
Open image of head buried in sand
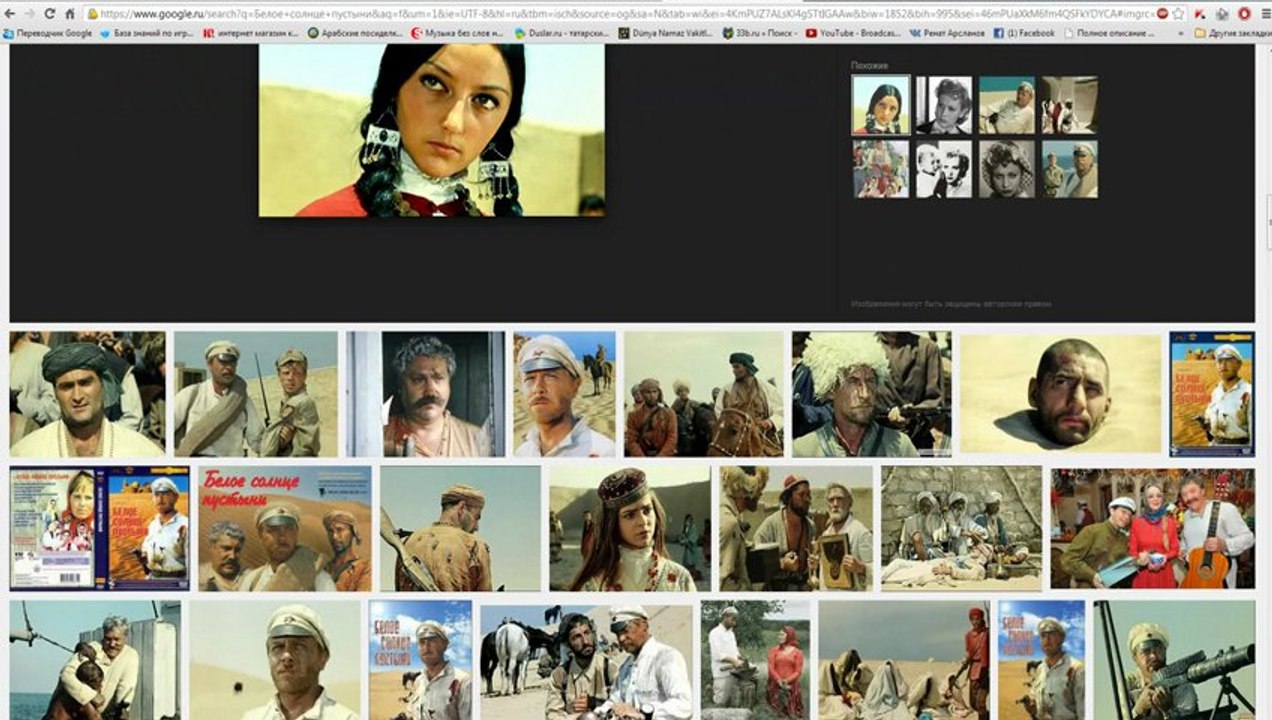tap(1061, 394)
